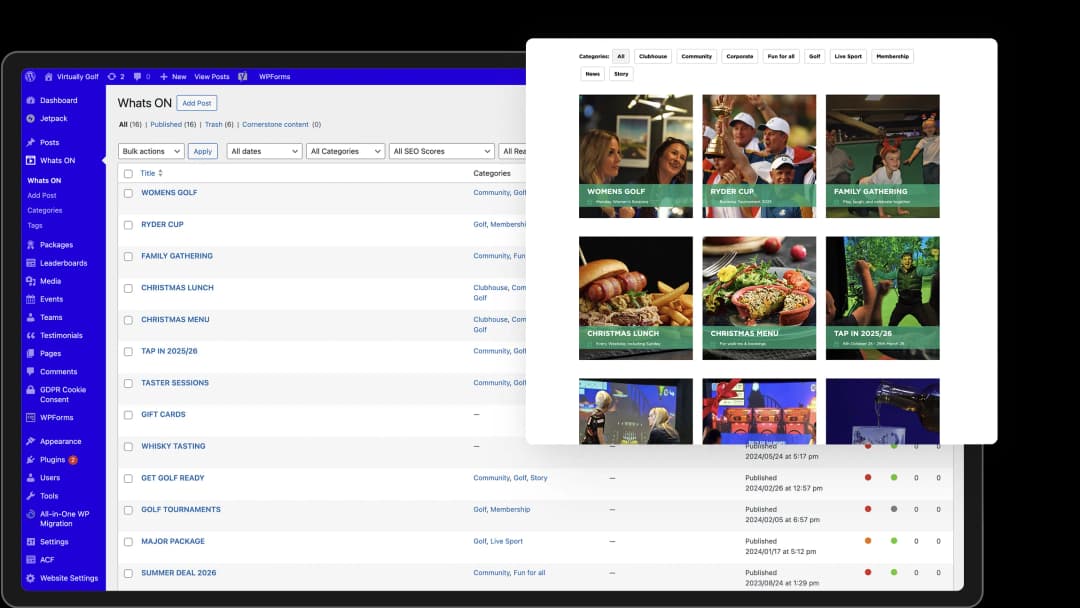Open the All SEO Scores dropdown
This screenshot has width=1080, height=608.
[441, 151]
